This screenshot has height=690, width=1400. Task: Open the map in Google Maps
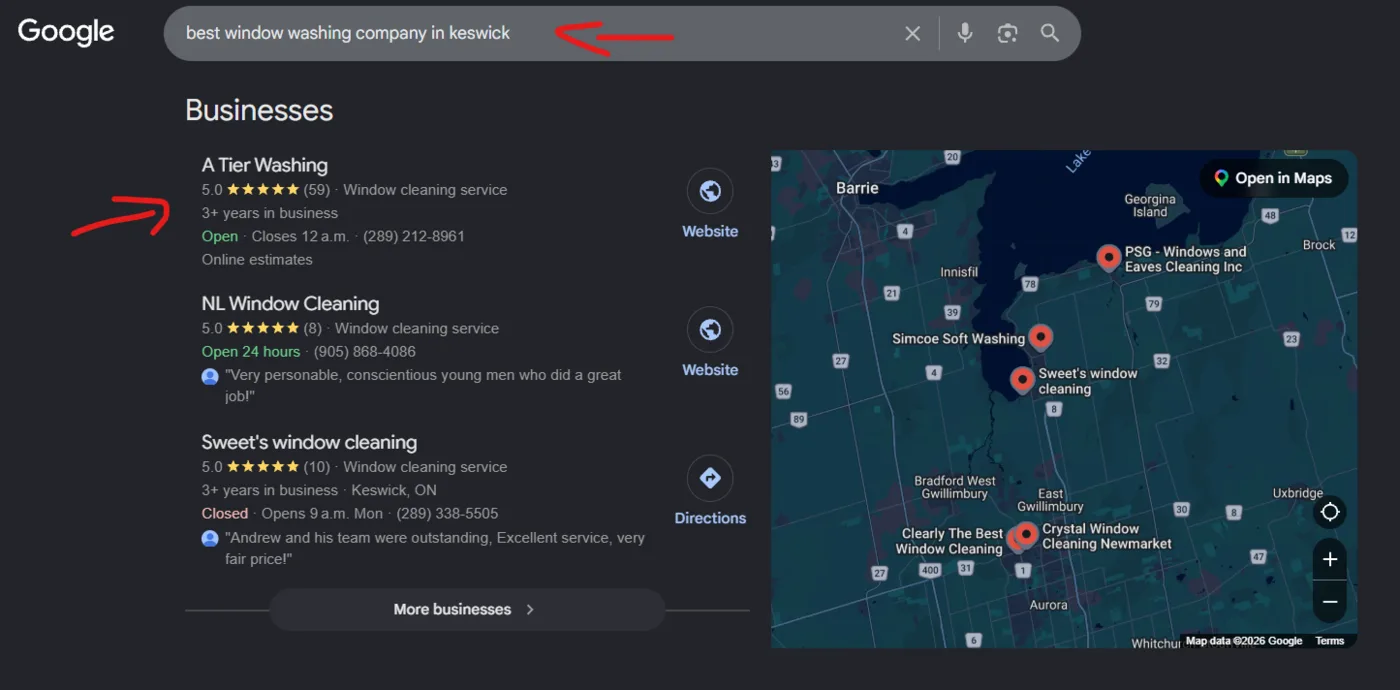(x=1273, y=178)
